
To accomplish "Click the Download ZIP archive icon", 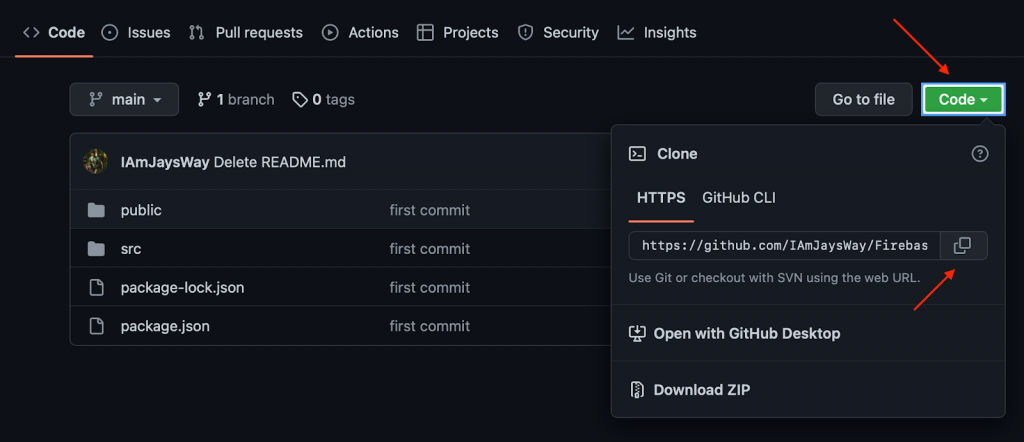I will tap(637, 390).
